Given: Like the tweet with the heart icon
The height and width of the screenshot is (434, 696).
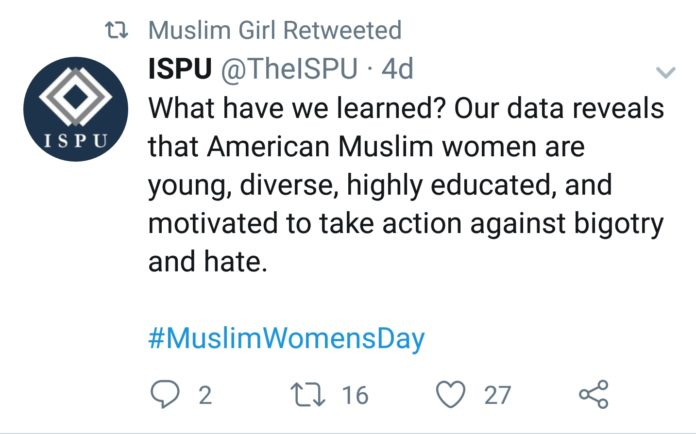Looking at the screenshot, I should click(x=451, y=394).
